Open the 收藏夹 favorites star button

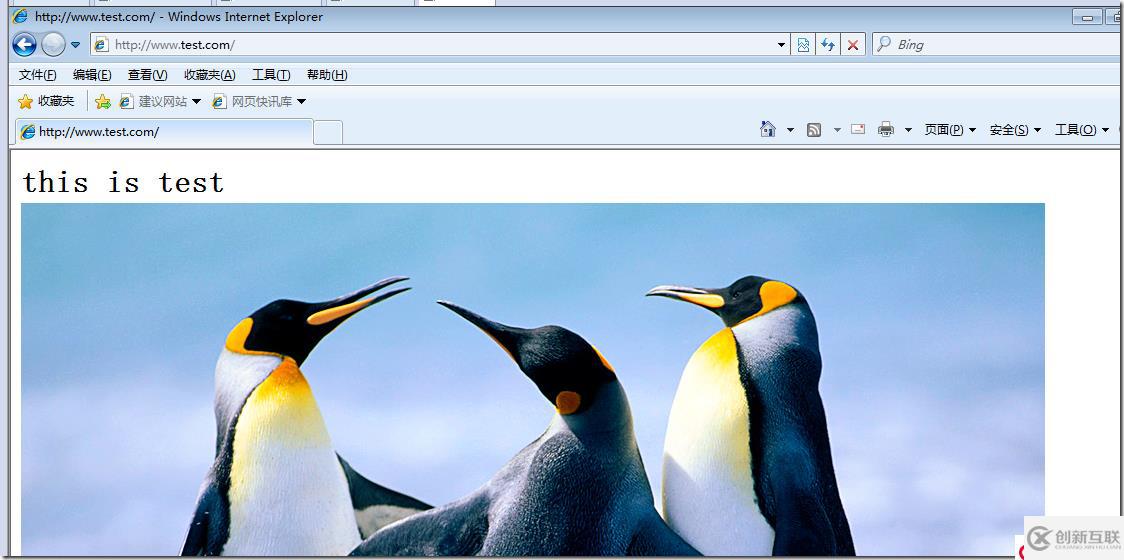pyautogui.click(x=46, y=101)
